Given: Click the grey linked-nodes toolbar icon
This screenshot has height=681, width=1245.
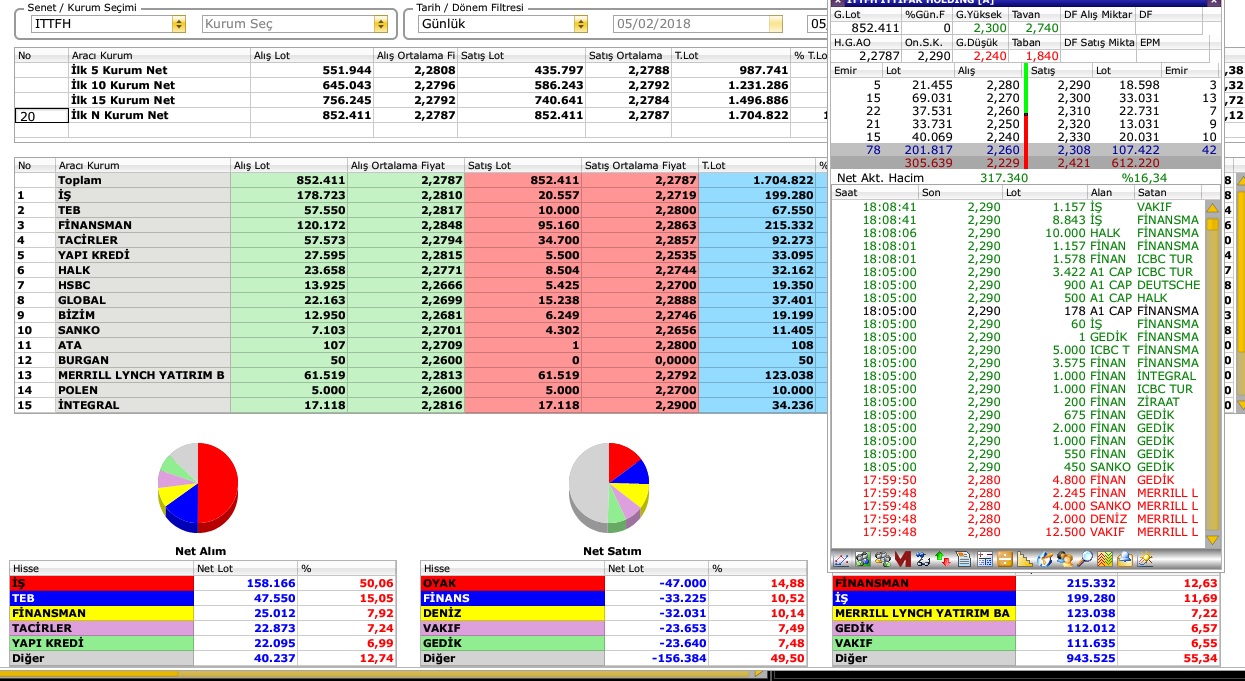Looking at the screenshot, I should click(883, 559).
